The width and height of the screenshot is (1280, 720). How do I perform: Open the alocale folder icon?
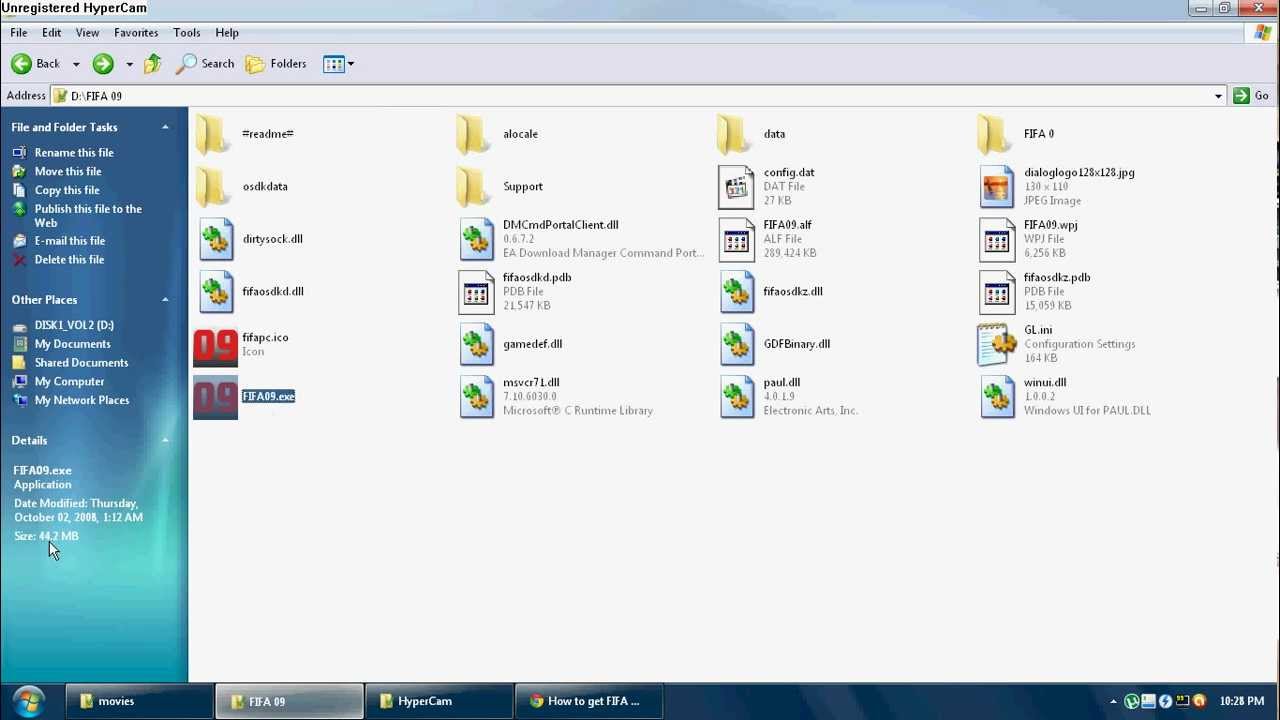[x=474, y=134]
